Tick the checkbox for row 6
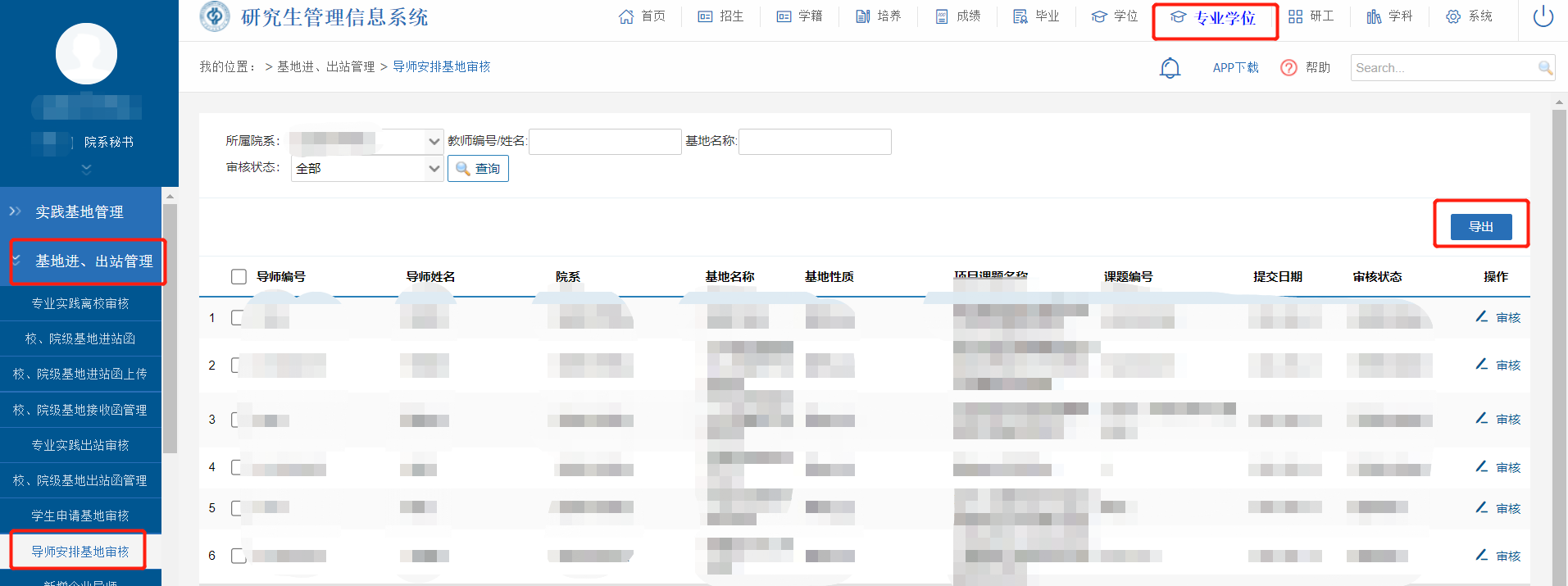The image size is (1568, 586). 238,556
